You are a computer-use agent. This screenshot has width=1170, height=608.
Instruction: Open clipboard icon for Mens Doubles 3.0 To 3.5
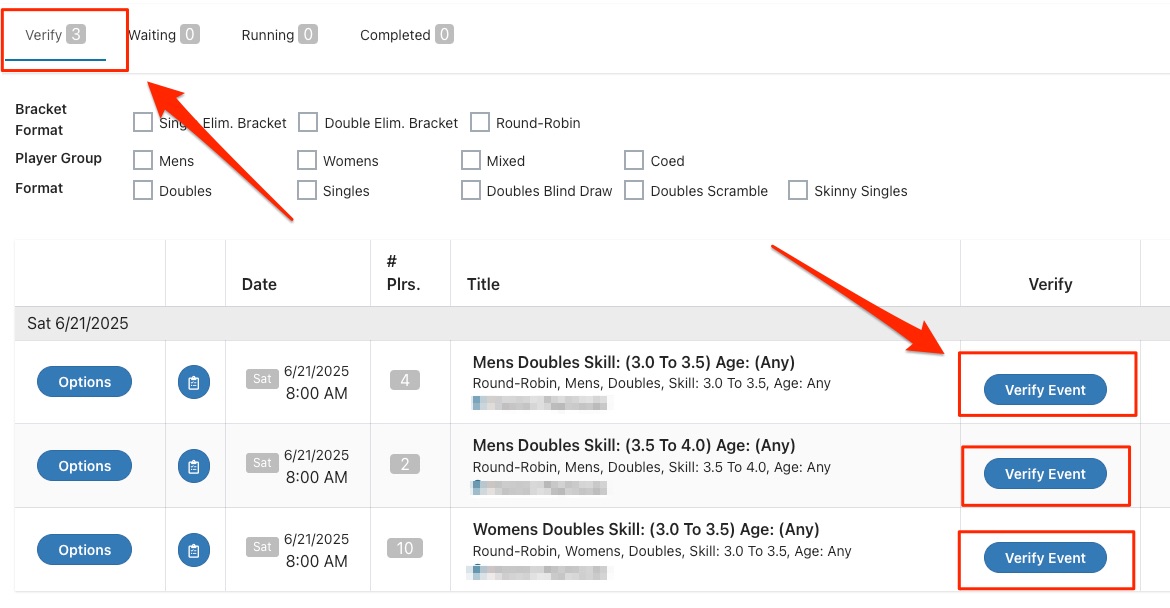[x=194, y=383]
